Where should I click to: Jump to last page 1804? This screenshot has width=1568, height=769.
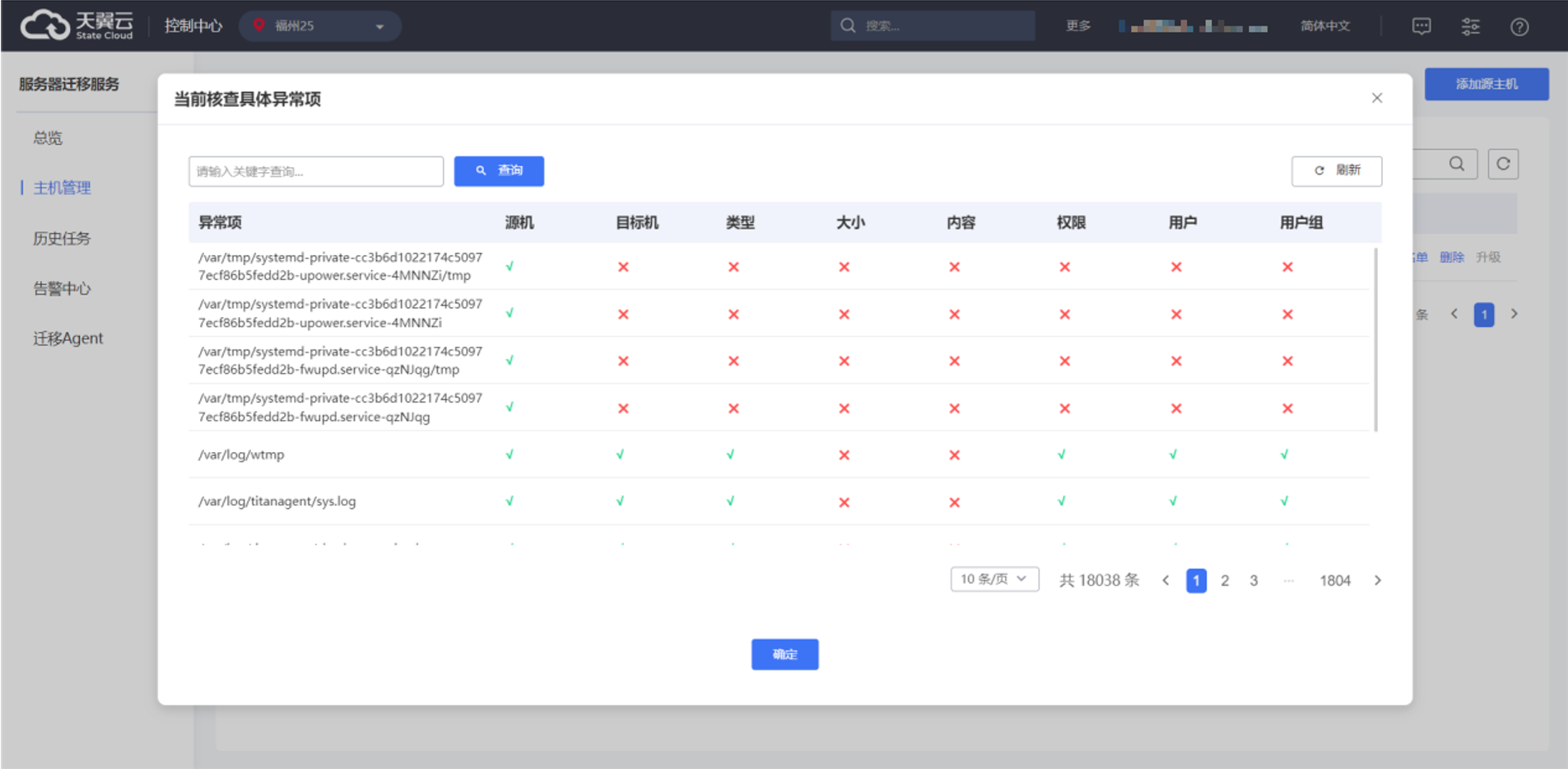[x=1335, y=580]
